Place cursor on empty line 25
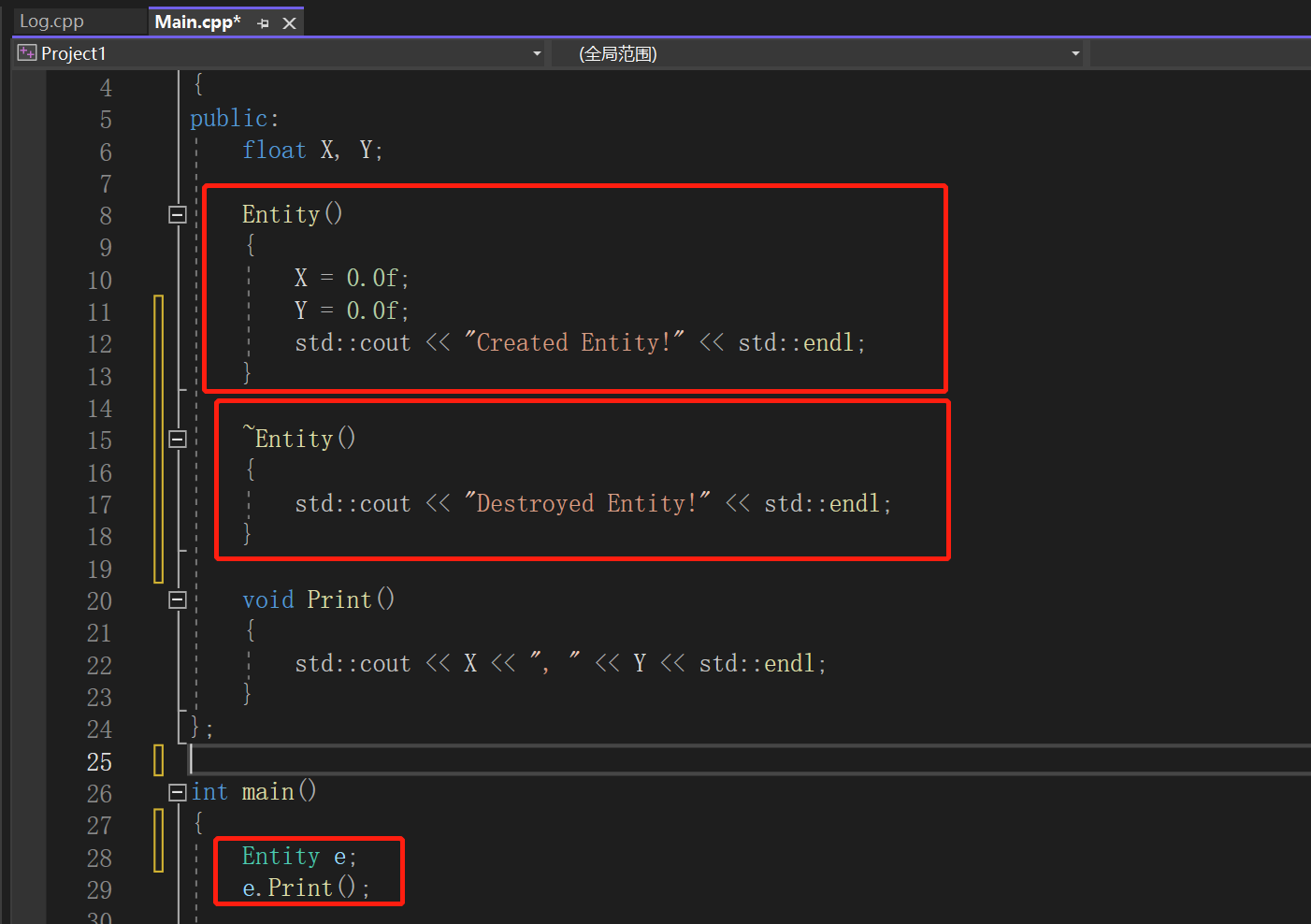This screenshot has width=1311, height=924. coord(750,760)
